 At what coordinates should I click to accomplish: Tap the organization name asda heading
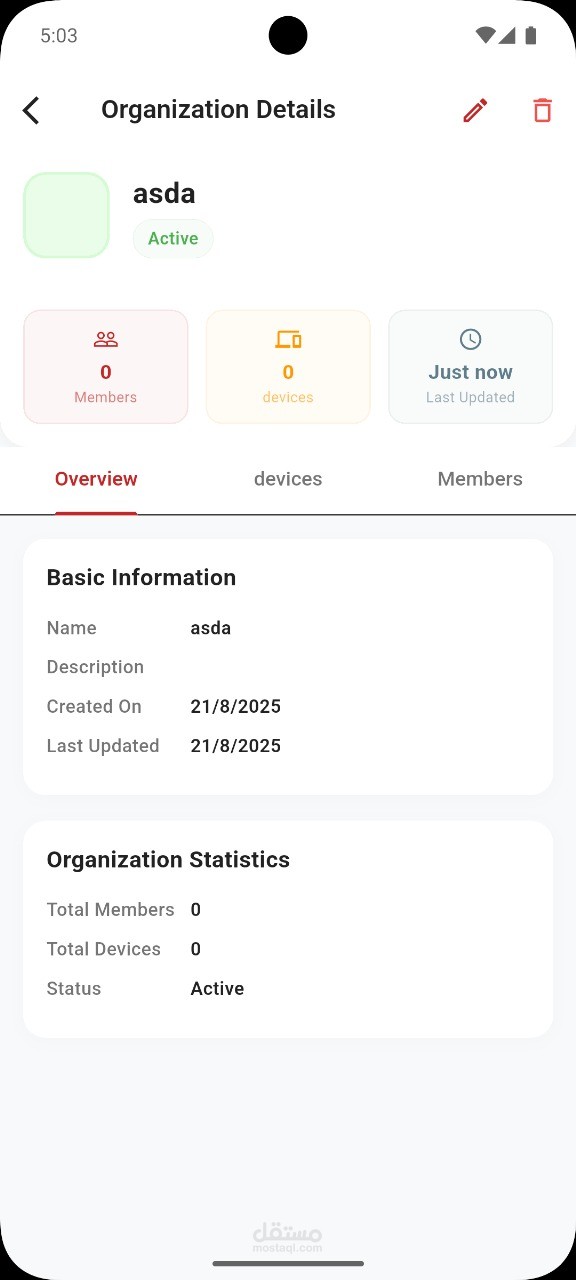164,194
